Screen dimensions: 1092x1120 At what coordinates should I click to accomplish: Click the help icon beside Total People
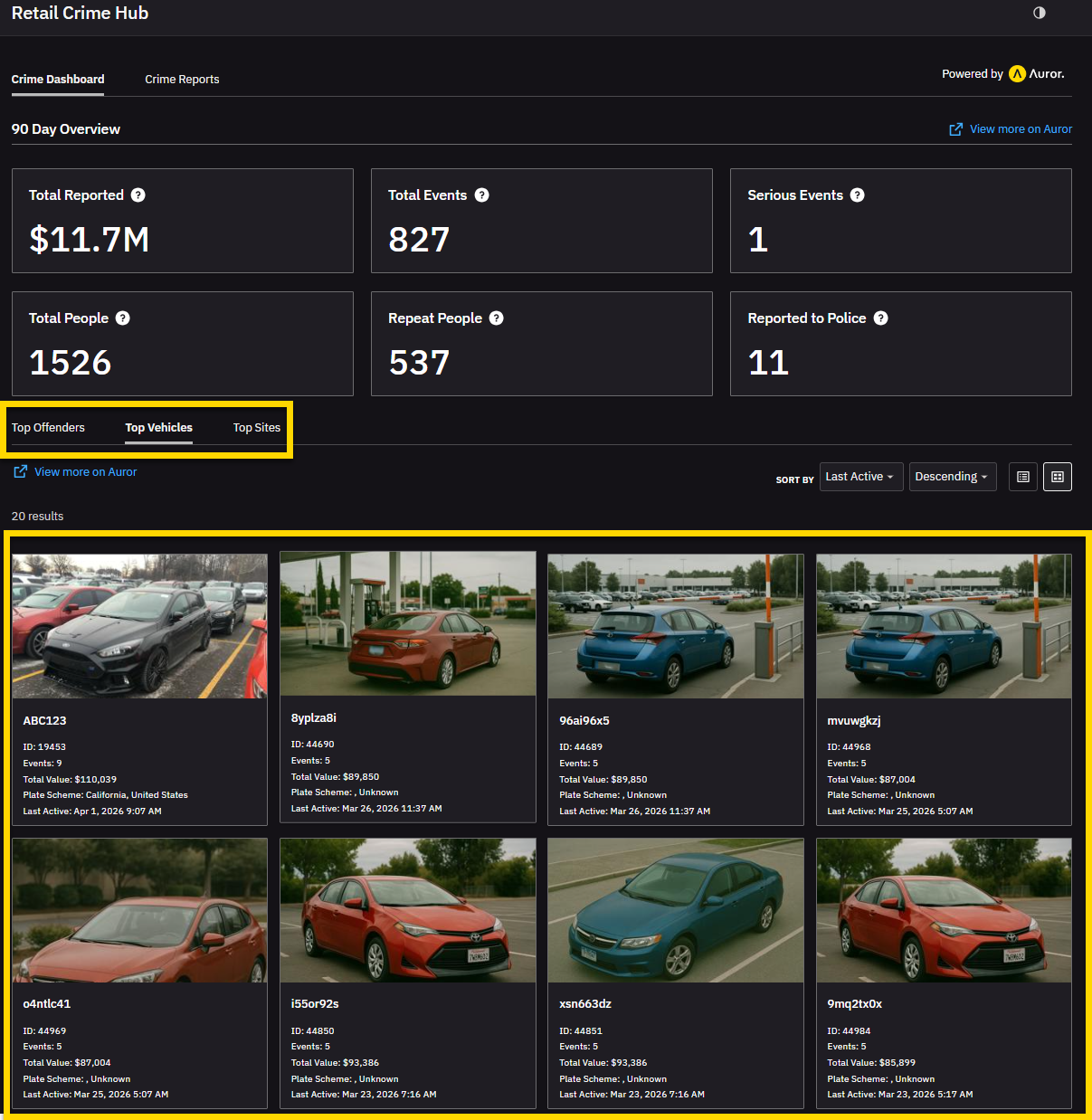pyautogui.click(x=123, y=318)
